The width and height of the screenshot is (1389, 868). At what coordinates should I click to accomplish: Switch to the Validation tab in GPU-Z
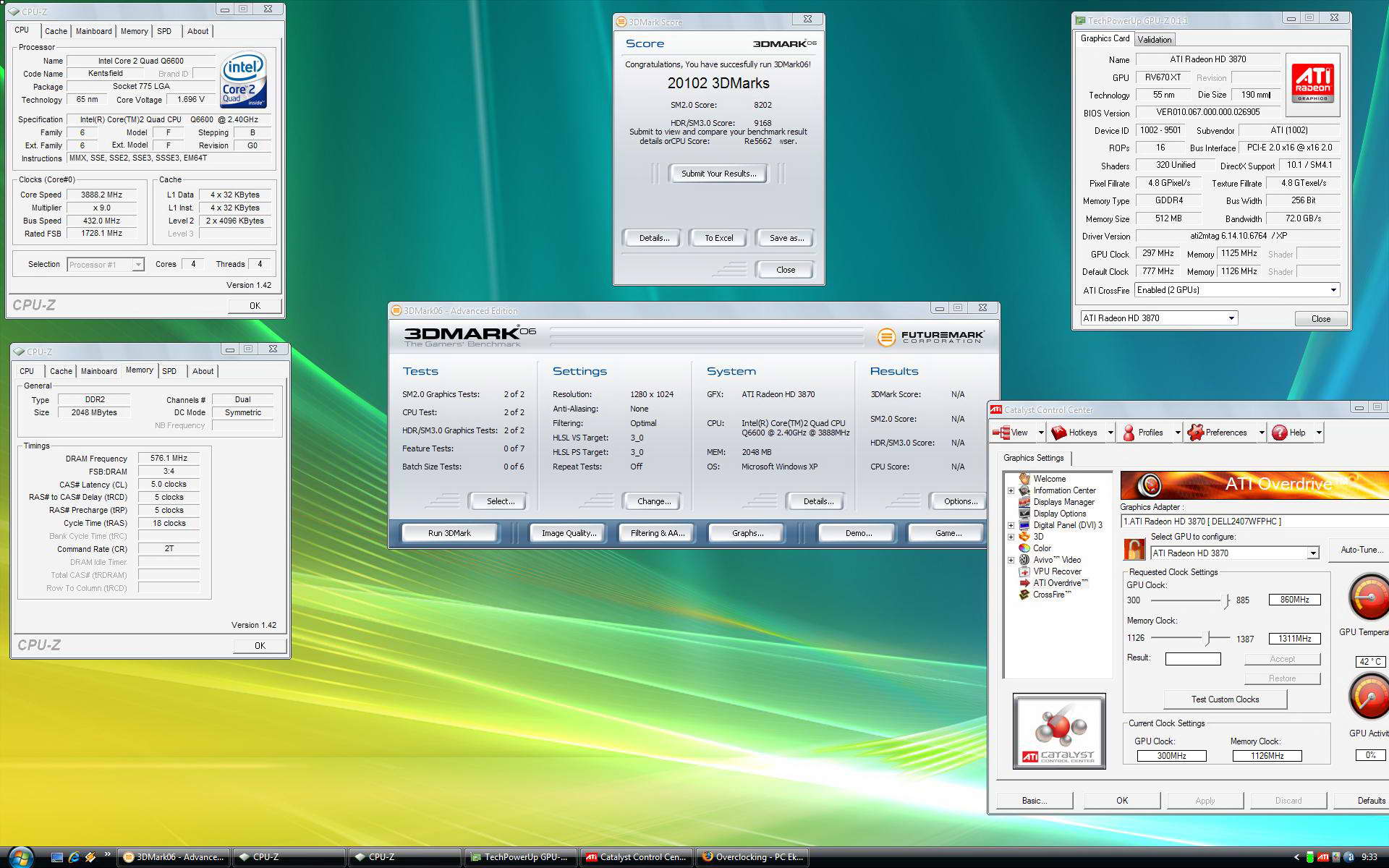point(1154,40)
